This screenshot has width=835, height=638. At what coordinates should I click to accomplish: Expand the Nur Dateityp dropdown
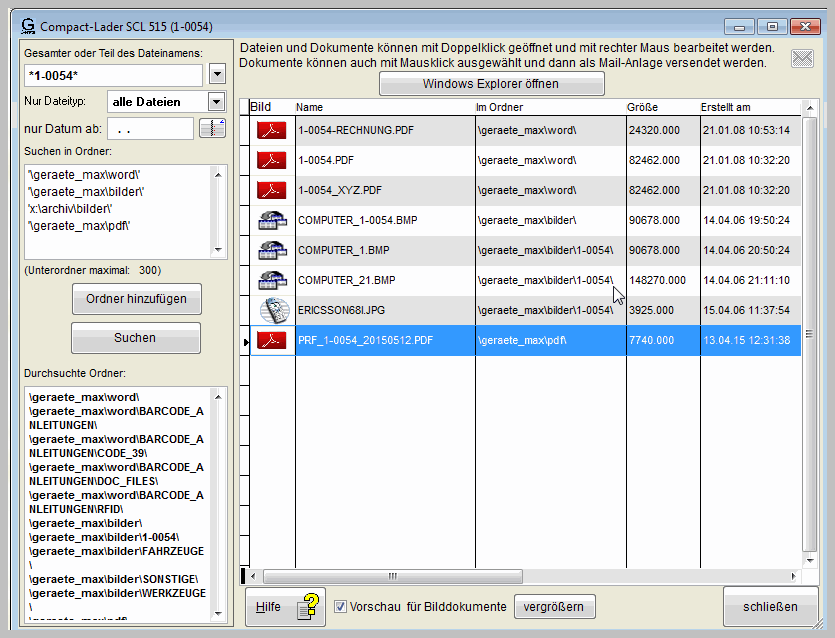point(215,101)
